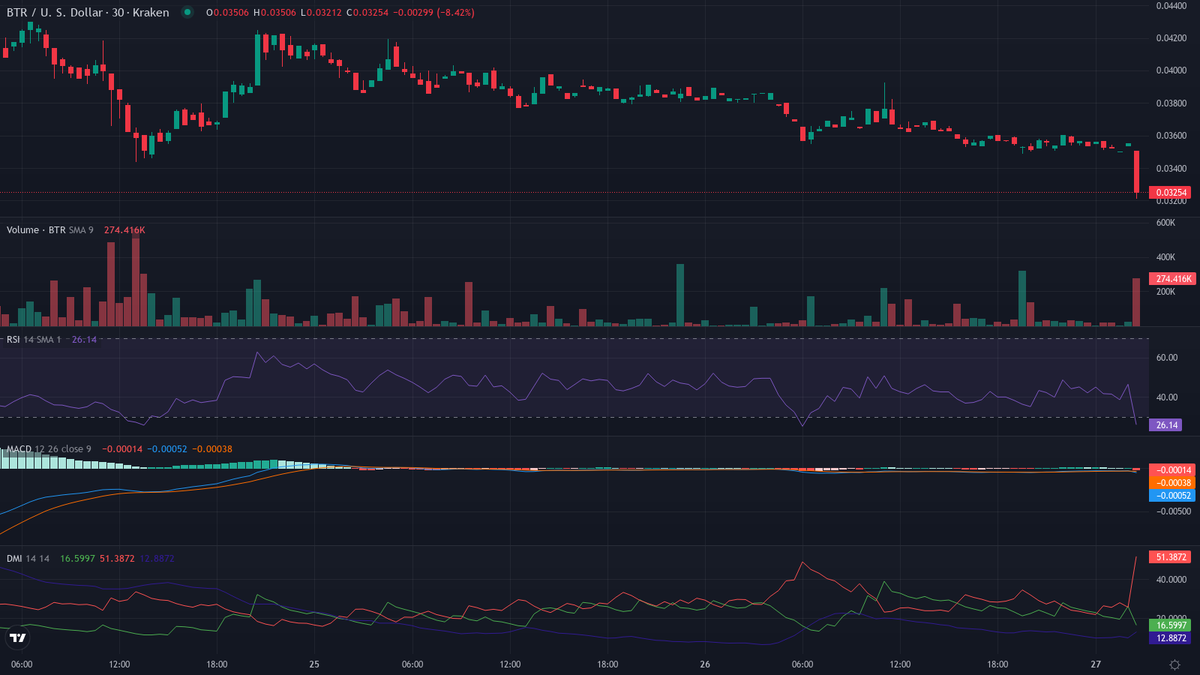The height and width of the screenshot is (675, 1200).
Task: Click the blue -0.00052 value in MACD legend
Action: (x=167, y=449)
